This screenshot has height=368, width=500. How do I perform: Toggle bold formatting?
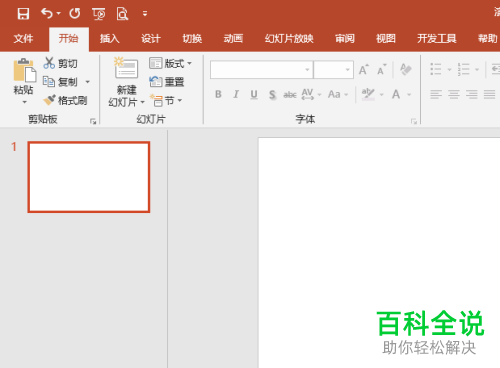point(218,94)
